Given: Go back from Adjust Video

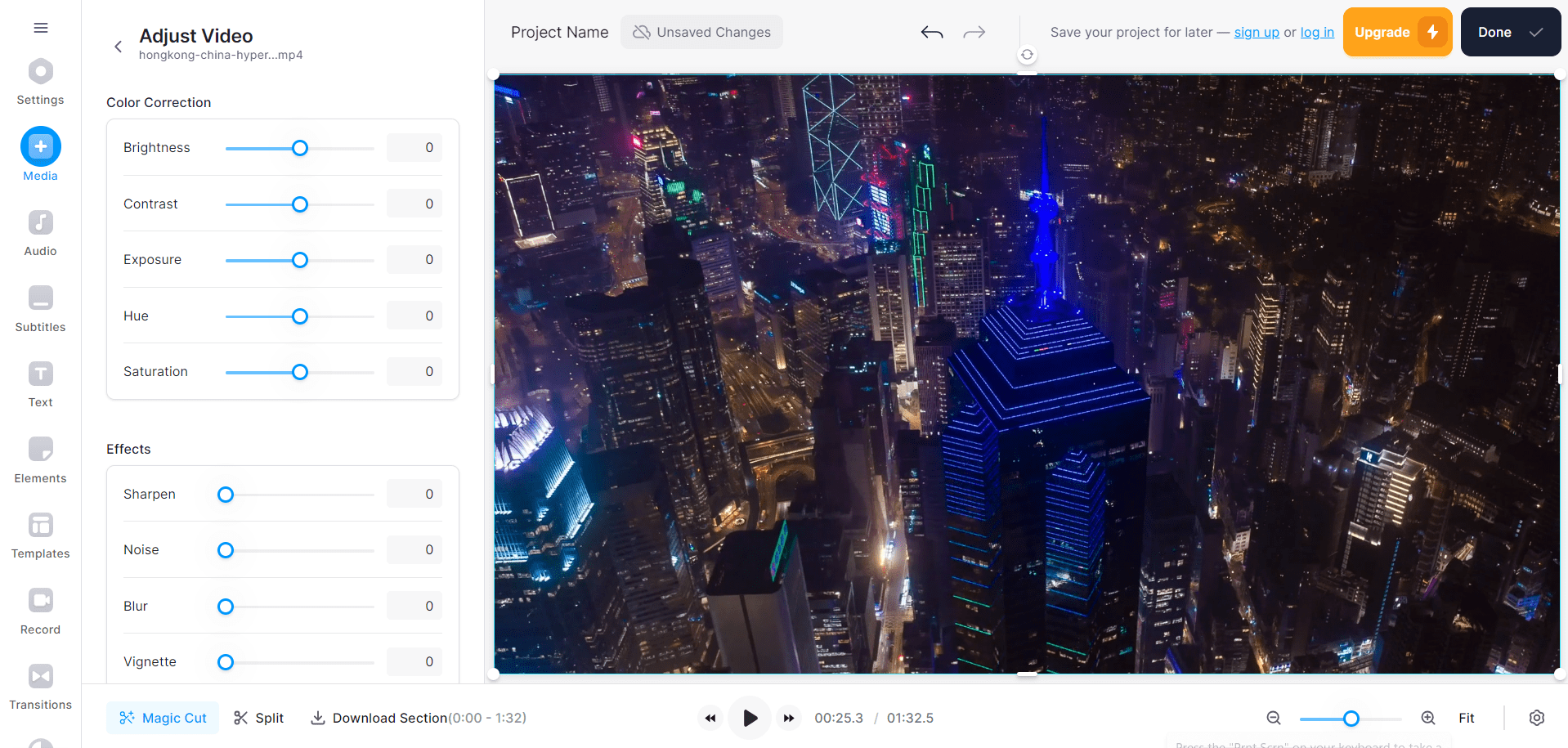Looking at the screenshot, I should point(118,47).
